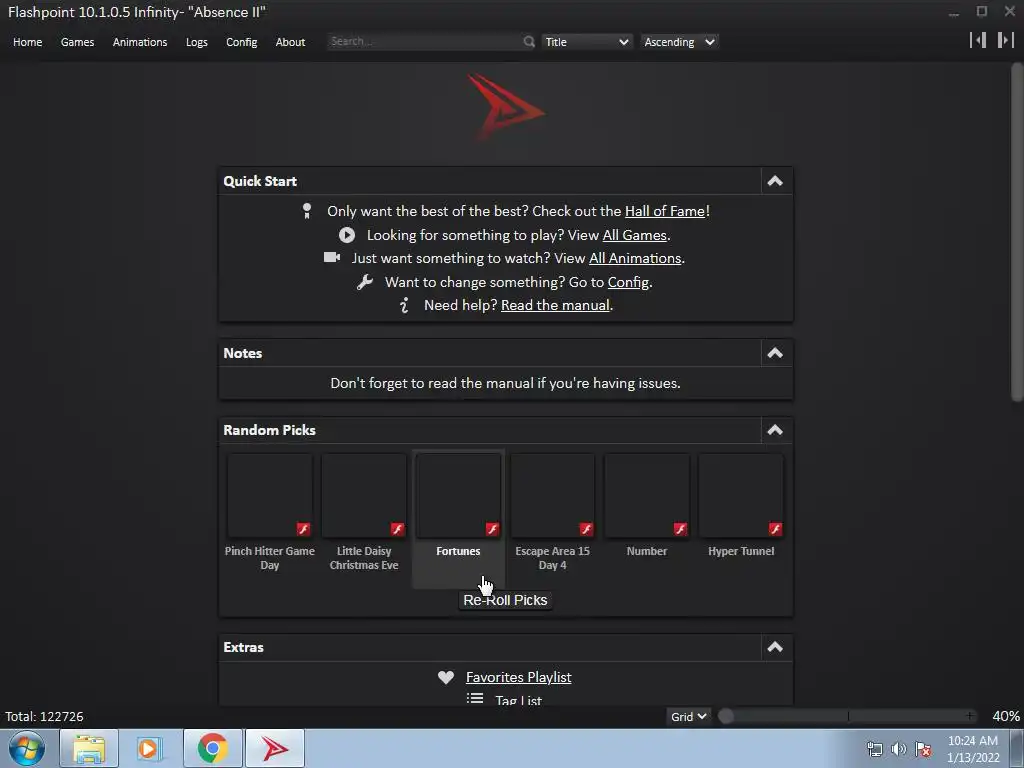1024x768 pixels.
Task: Click the Total: 122726 status text
Action: click(x=44, y=716)
